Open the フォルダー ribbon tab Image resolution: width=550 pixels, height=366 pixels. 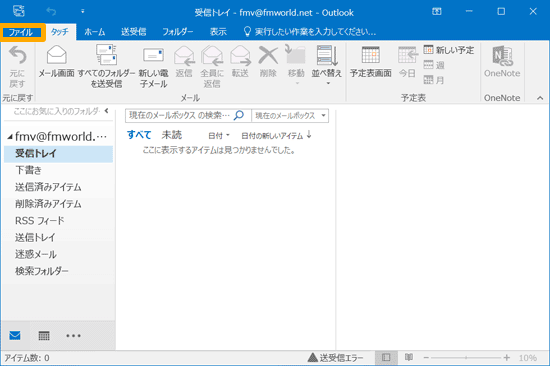177,32
